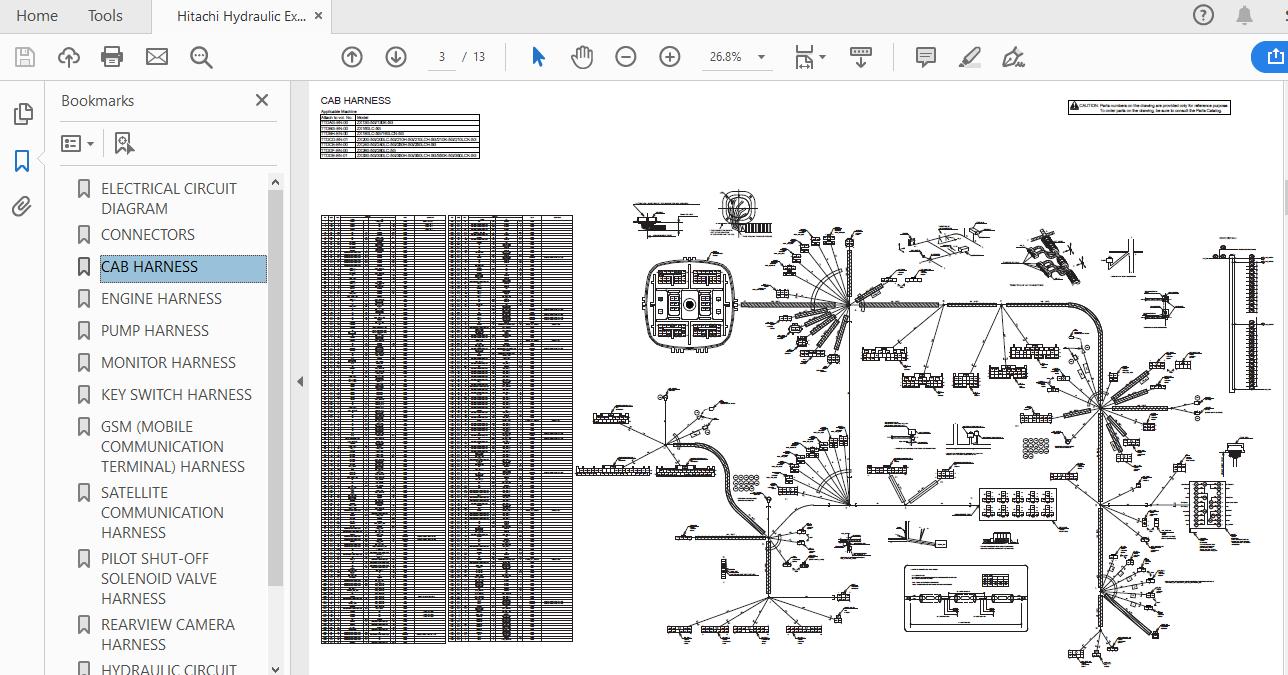1288x675 pixels.
Task: Click the bookmarks scrollbar up arrow
Action: [x=276, y=182]
